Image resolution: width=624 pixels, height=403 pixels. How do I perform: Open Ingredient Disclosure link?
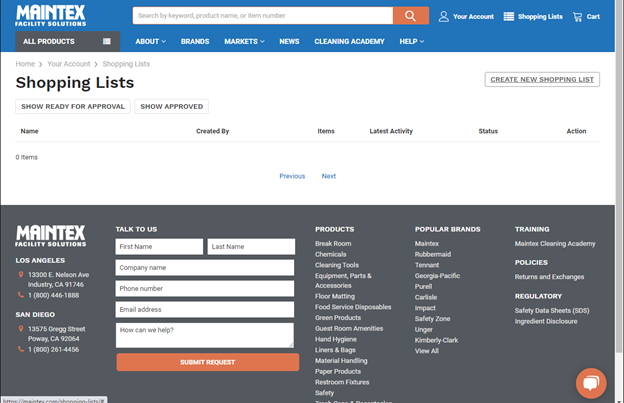546,321
